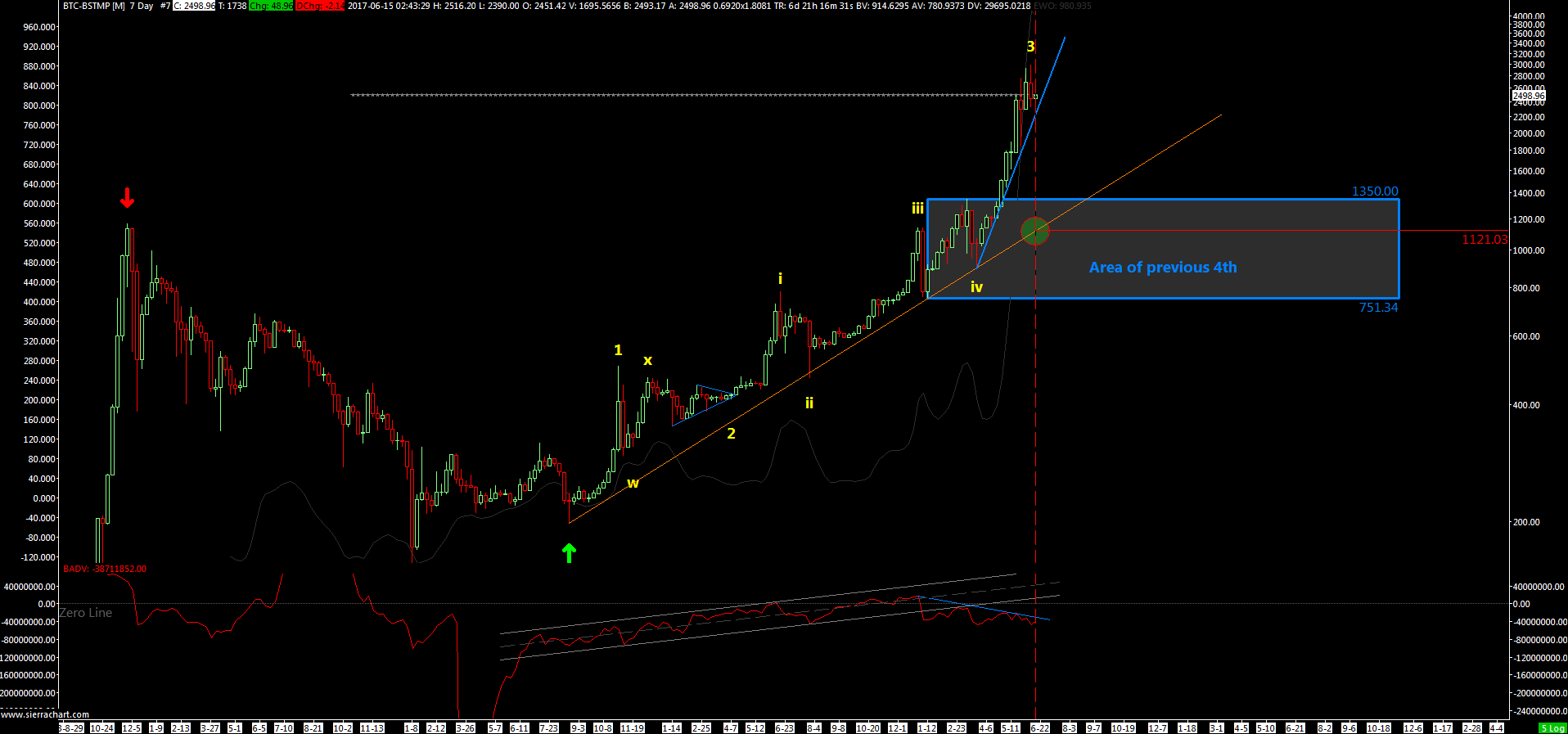Select the yellow 'w' wave label
Viewport: 1568px width, 734px height.
click(x=633, y=484)
